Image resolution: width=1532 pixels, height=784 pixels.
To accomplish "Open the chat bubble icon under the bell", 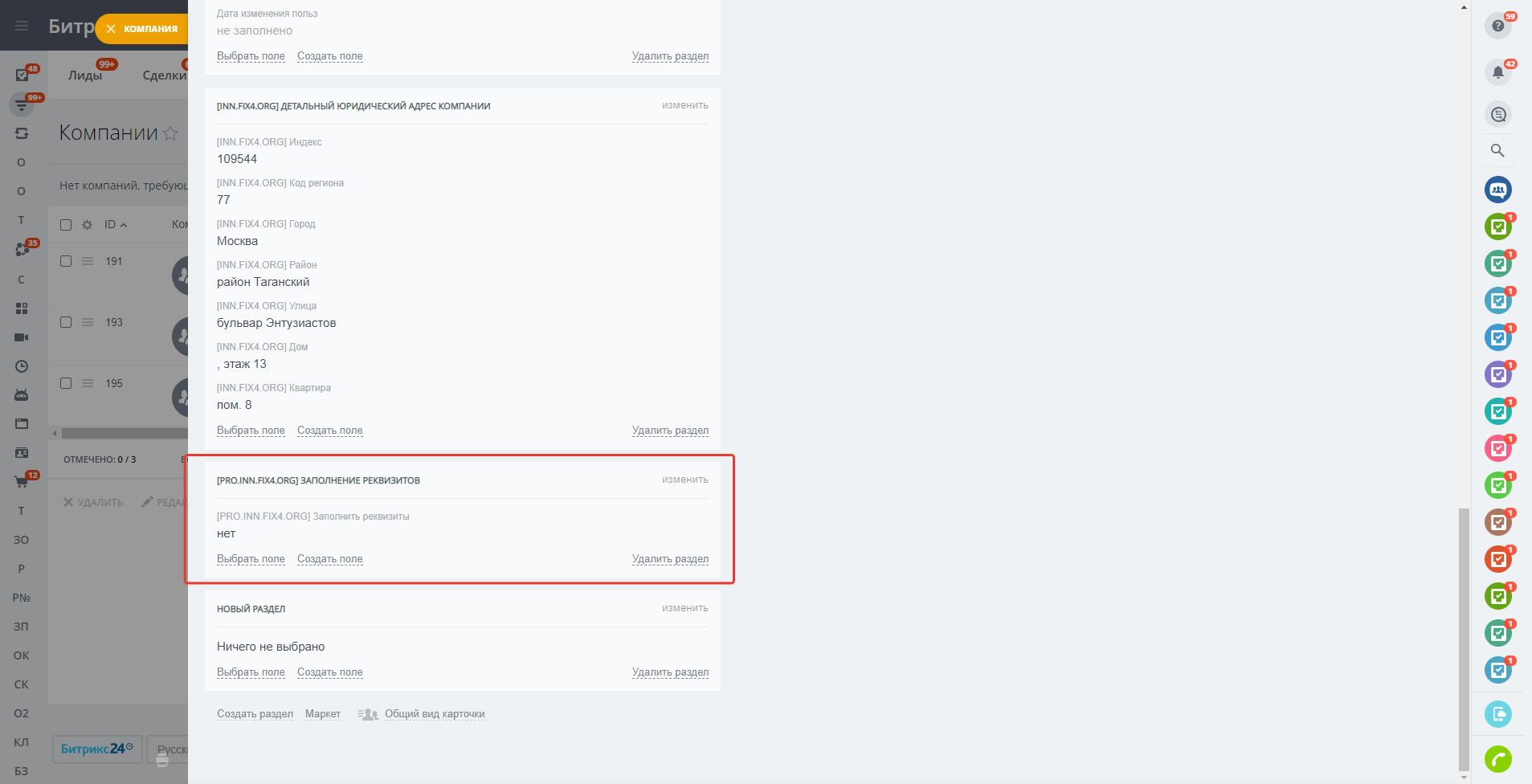I will coord(1497,114).
